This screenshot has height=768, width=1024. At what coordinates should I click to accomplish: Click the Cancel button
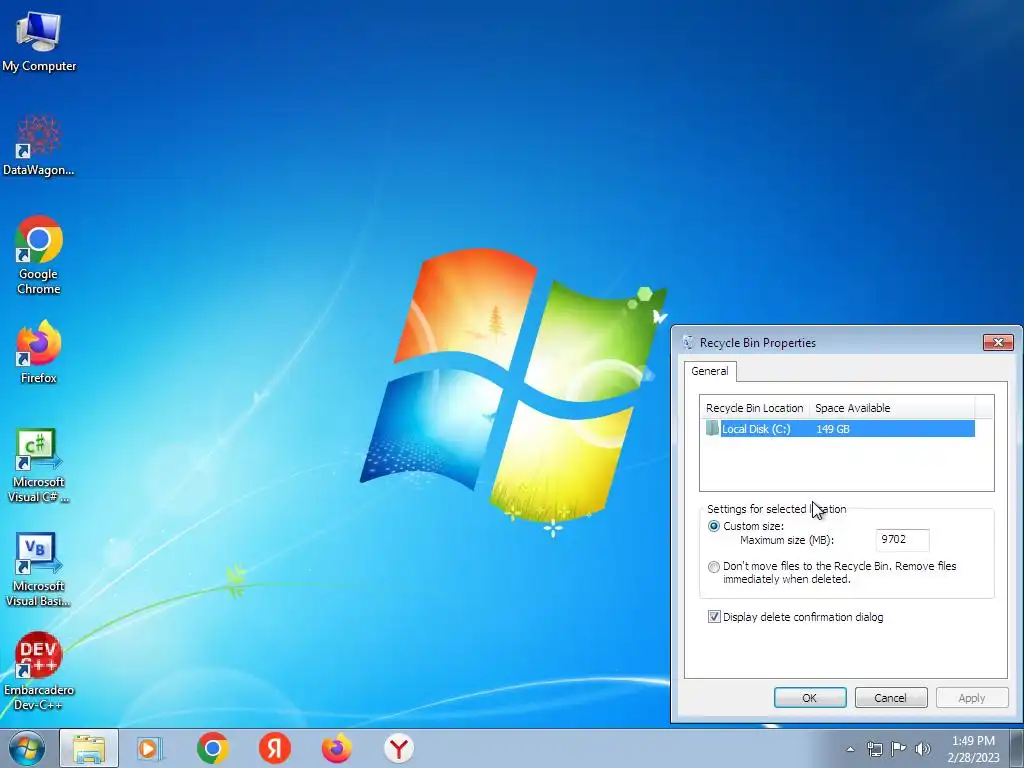pyautogui.click(x=891, y=697)
